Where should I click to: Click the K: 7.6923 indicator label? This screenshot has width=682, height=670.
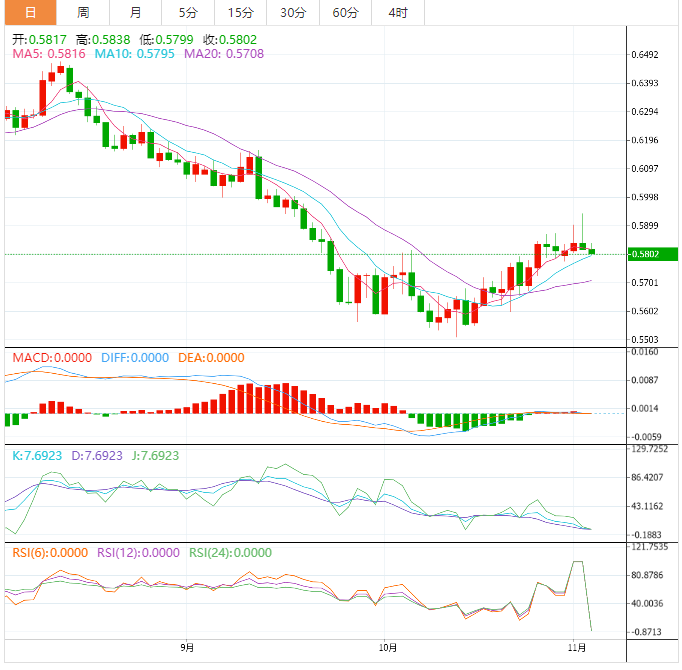pos(38,455)
